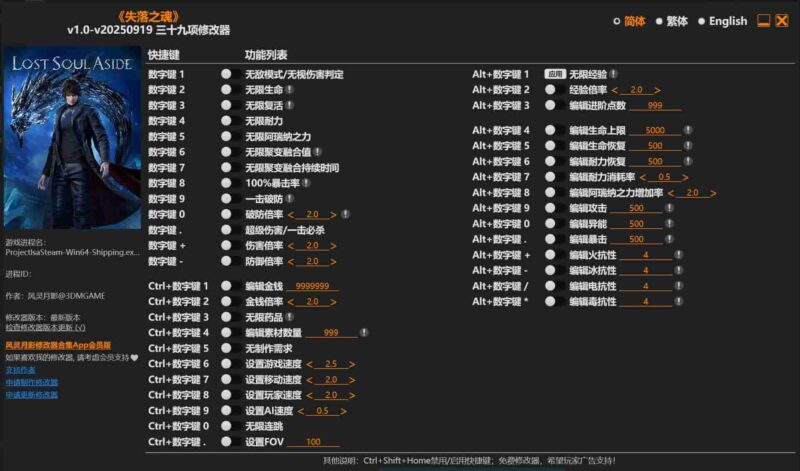
Task: Click the Lost Soul Aside cover image
Action: pos(72,138)
